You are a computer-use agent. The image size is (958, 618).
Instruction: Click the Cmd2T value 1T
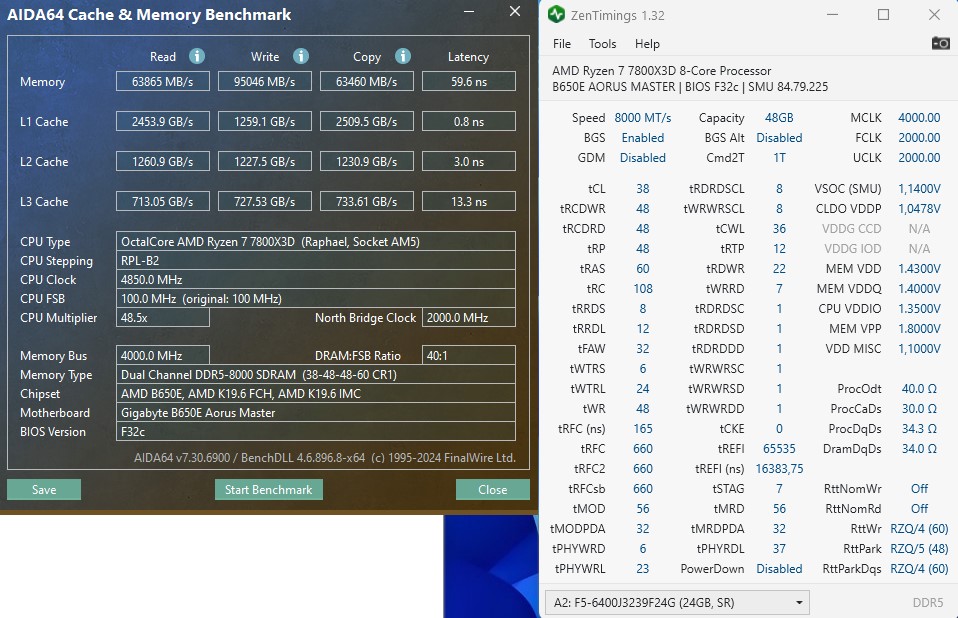(x=779, y=158)
